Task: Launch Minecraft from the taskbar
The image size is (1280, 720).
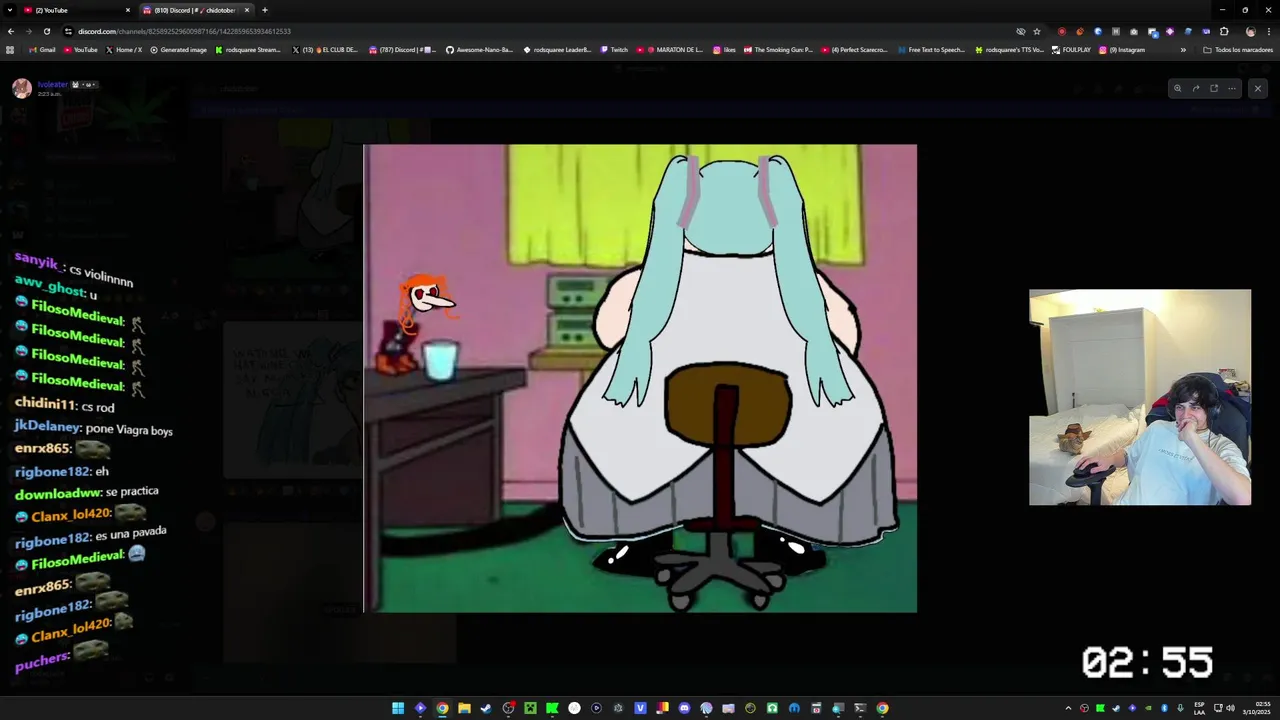Action: coord(530,708)
